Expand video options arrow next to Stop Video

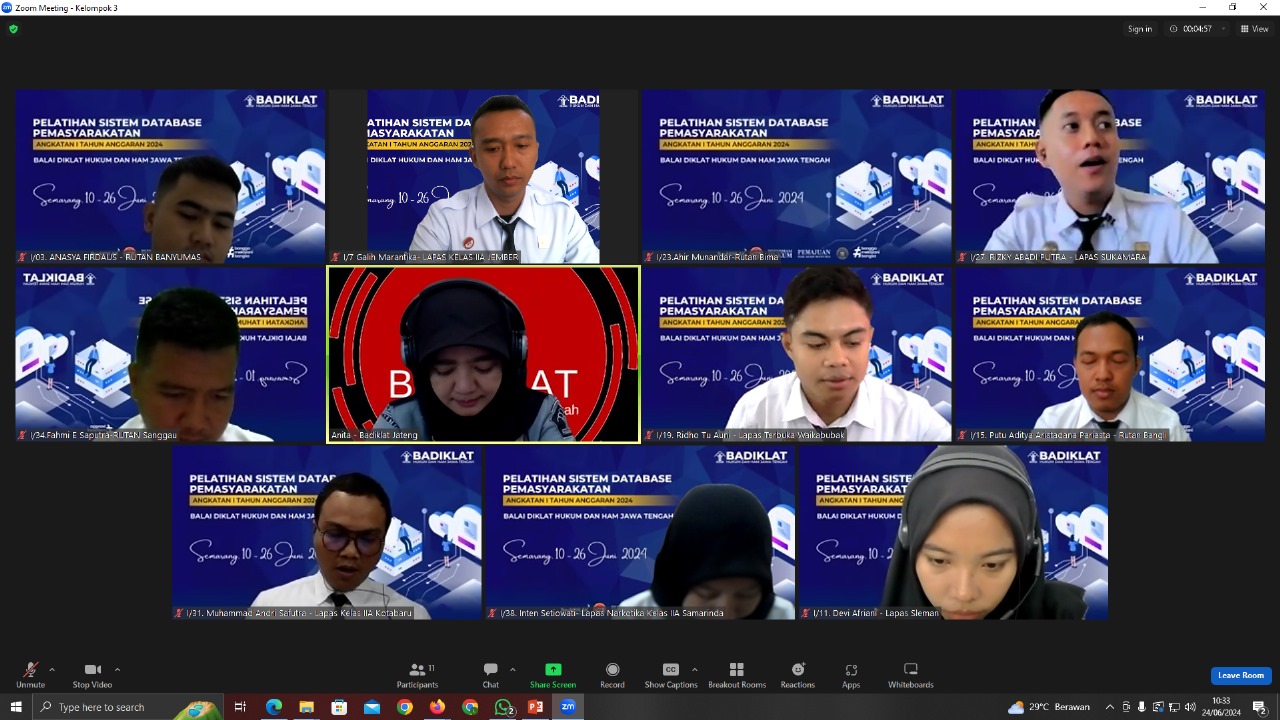(x=117, y=670)
